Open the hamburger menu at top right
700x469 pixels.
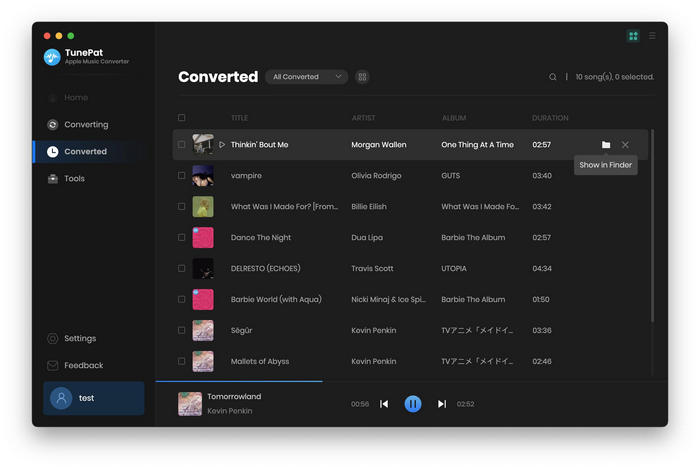[x=652, y=36]
